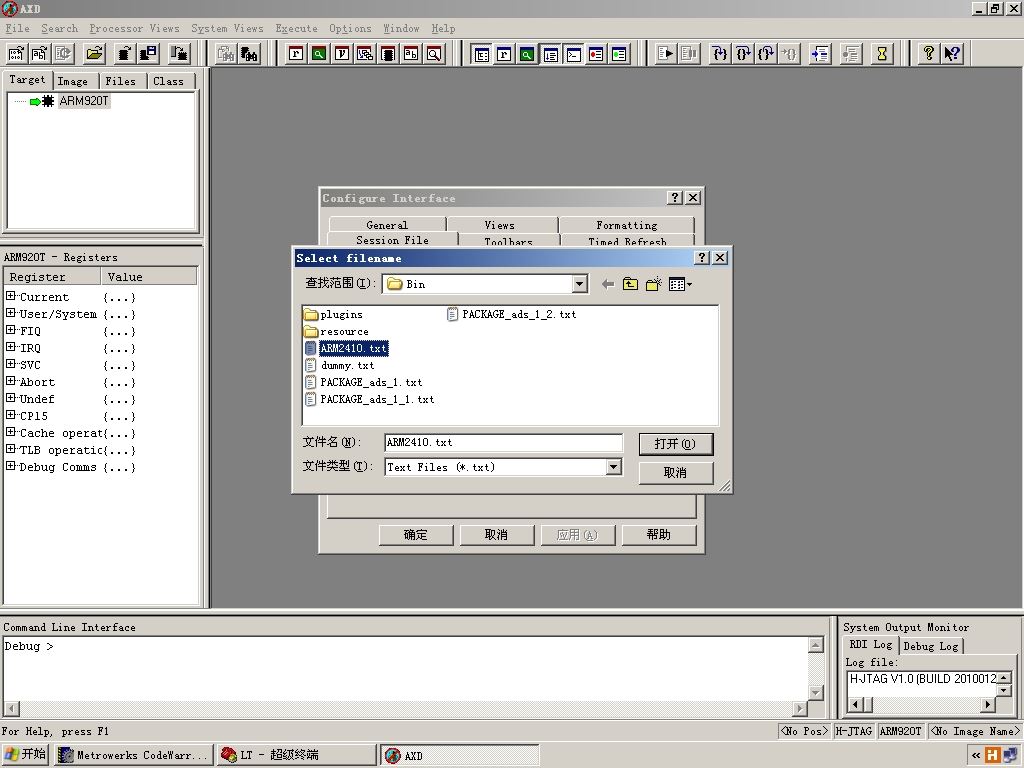Open the Execute menu
The image size is (1024, 768).
[296, 28]
